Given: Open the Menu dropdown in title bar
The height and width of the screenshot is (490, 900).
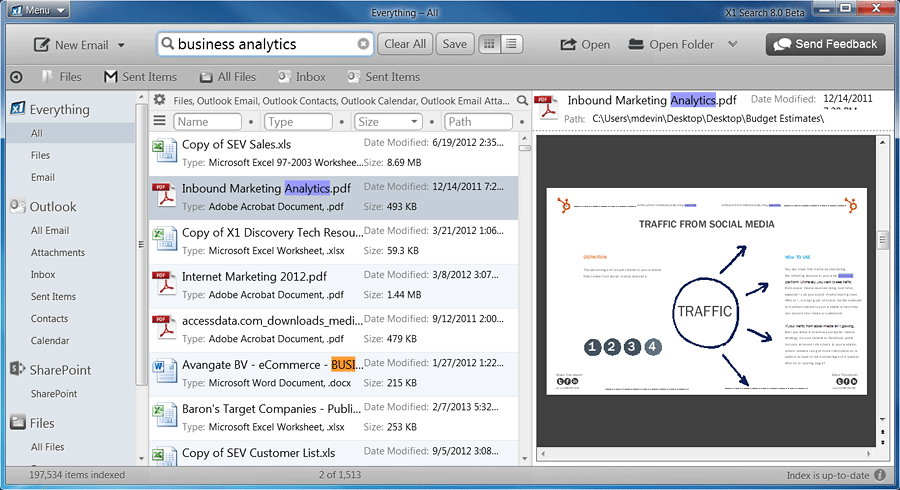Looking at the screenshot, I should point(39,10).
